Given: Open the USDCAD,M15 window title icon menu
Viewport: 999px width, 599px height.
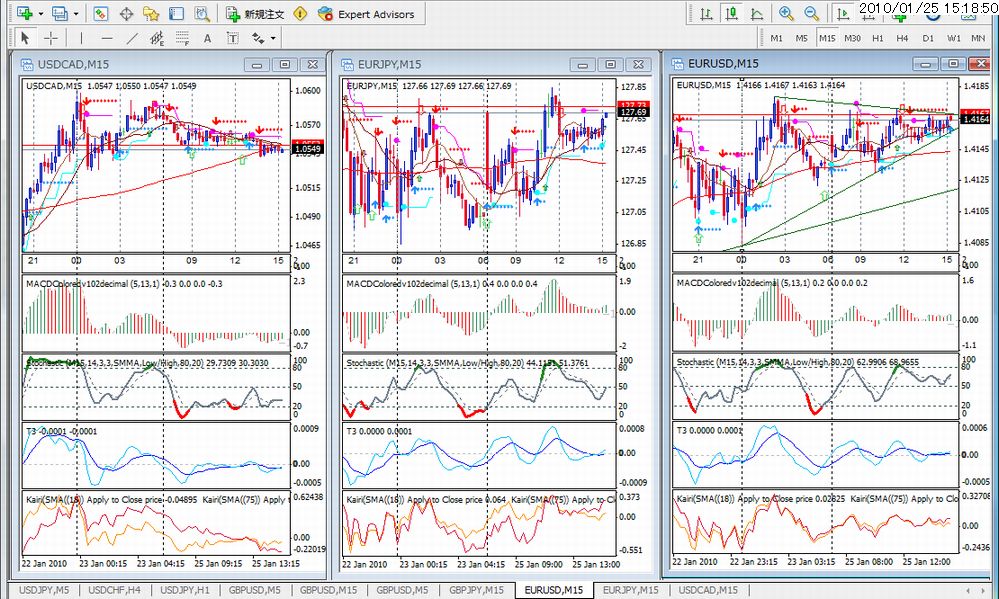Looking at the screenshot, I should coord(27,64).
